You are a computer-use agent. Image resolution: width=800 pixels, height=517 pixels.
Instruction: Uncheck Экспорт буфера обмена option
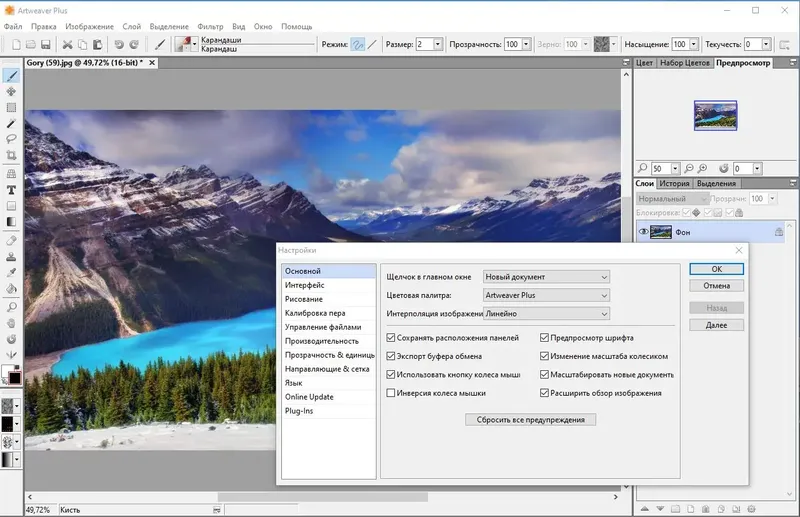[x=391, y=356]
